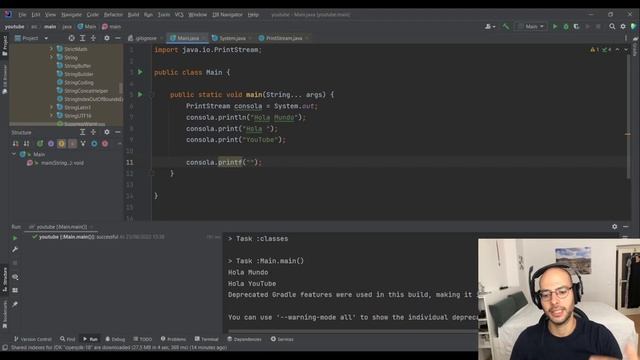The height and width of the screenshot is (360, 640).
Task: Open the user account dropdown in top toolbar
Action: [x=490, y=27]
